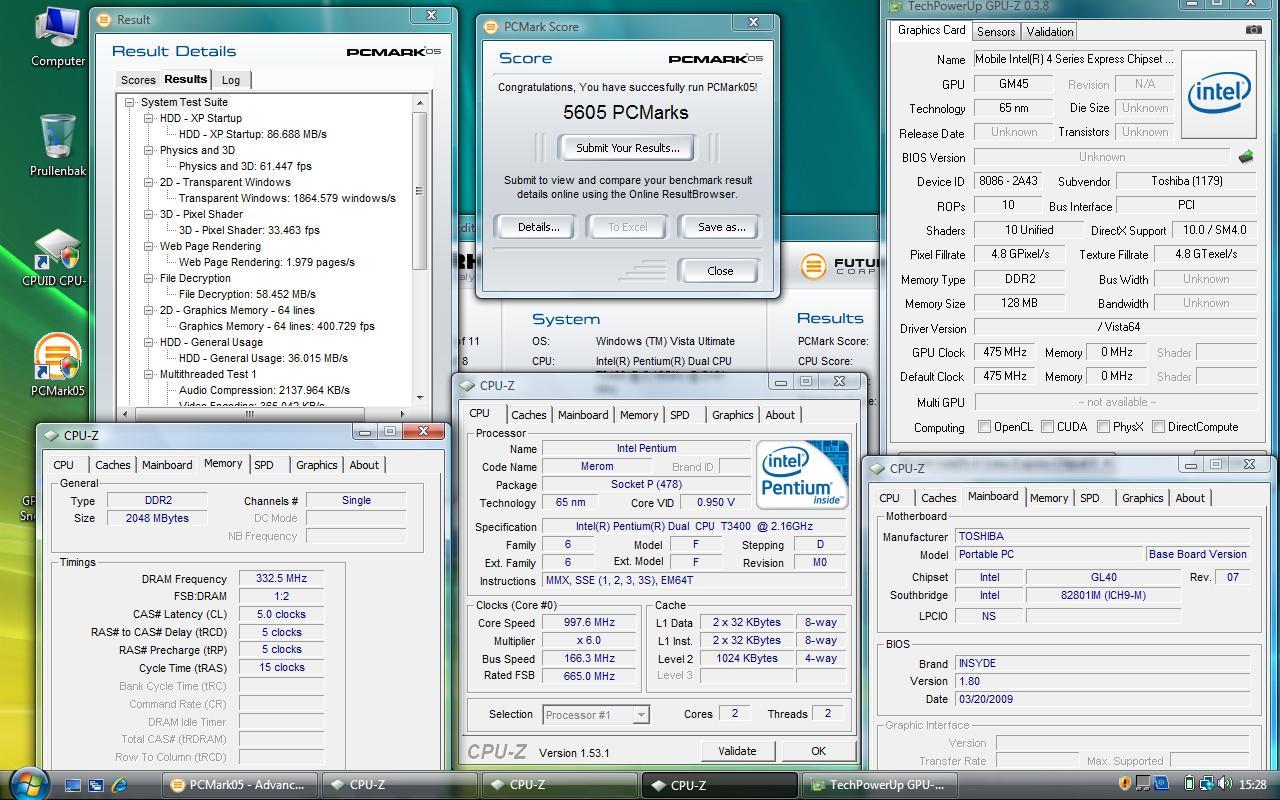Click the security shield tray icon

click(1124, 784)
